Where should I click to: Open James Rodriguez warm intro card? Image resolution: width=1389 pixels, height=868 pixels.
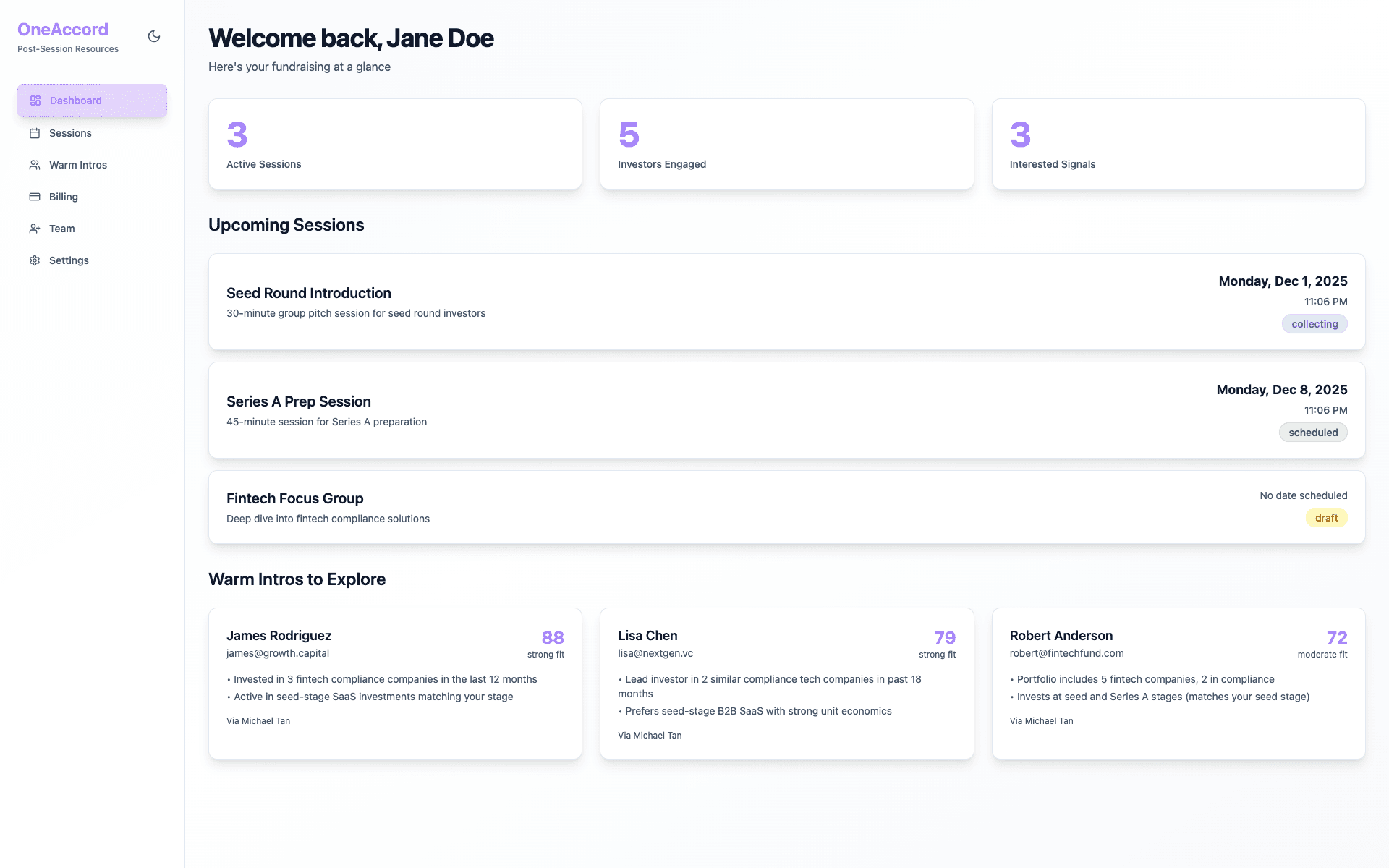[x=394, y=684]
